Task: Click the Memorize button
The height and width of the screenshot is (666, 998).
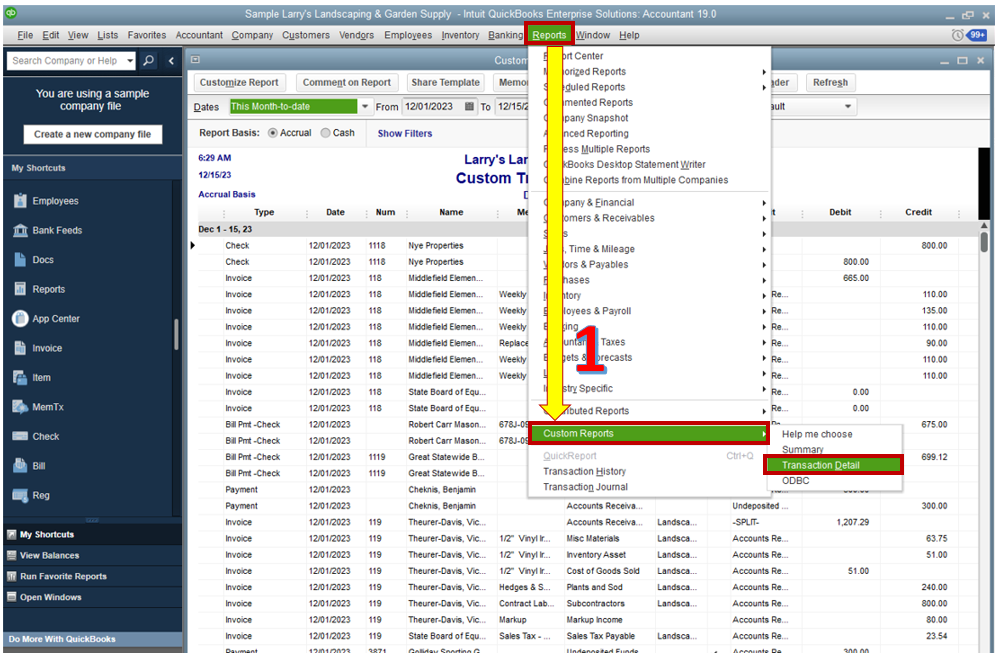Action: 510,82
